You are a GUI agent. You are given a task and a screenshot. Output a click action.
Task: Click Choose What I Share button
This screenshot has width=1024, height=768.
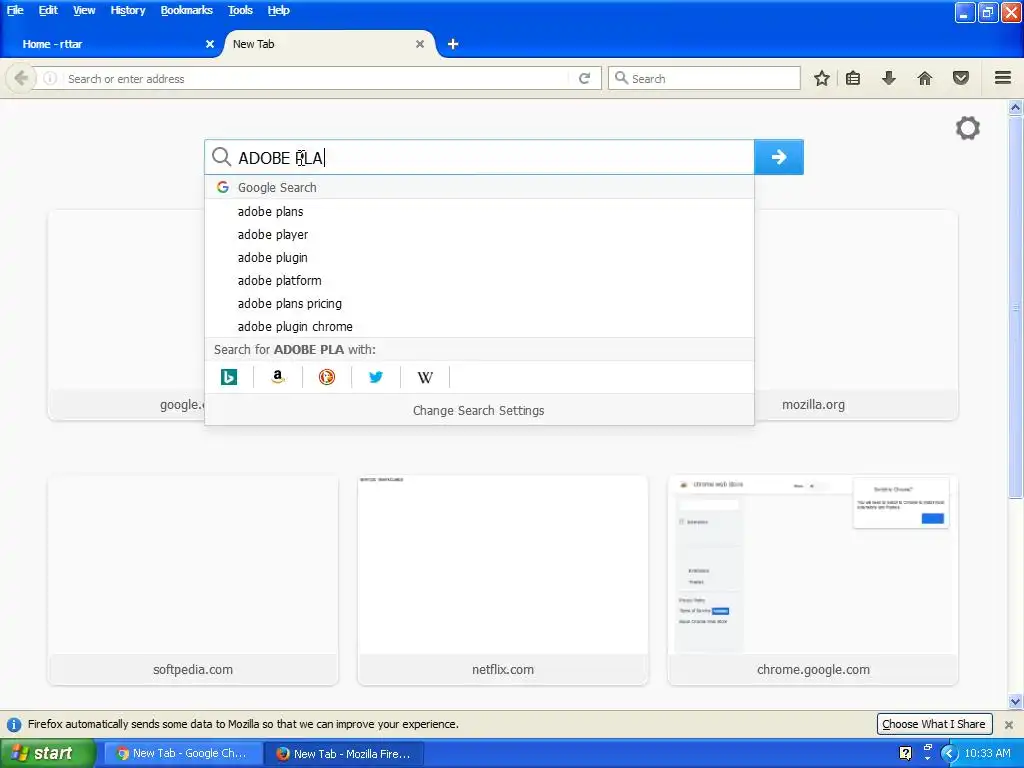[x=934, y=724]
